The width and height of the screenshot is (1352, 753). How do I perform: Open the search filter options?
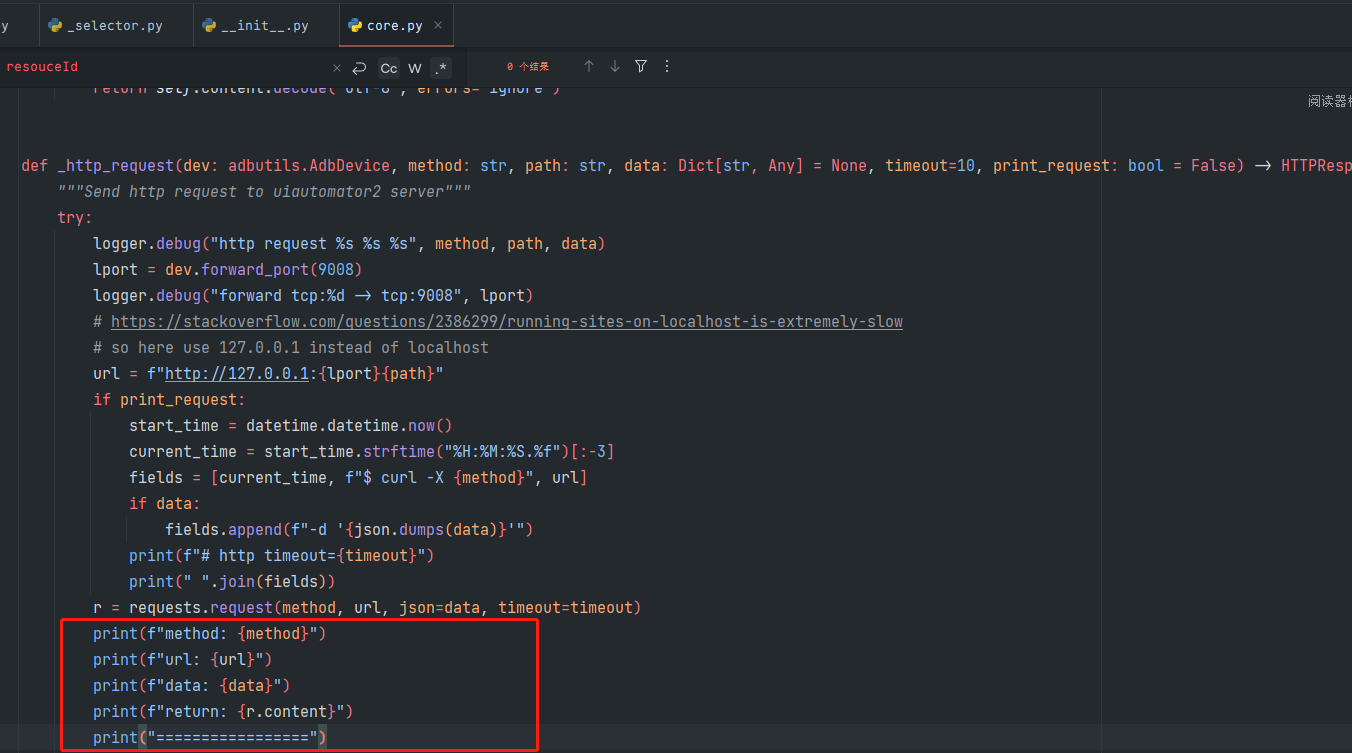[641, 66]
